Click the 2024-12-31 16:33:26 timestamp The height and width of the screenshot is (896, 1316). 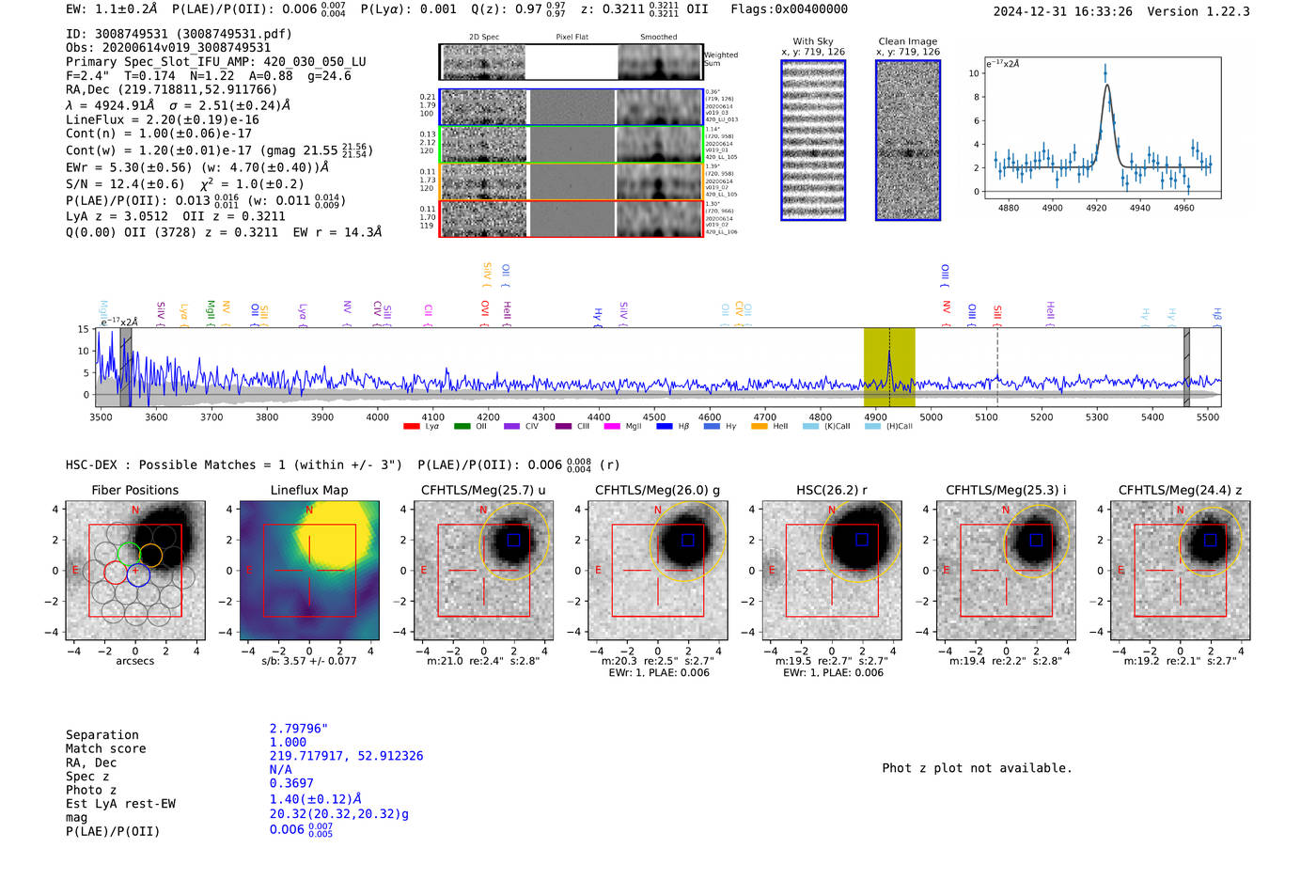[1063, 11]
